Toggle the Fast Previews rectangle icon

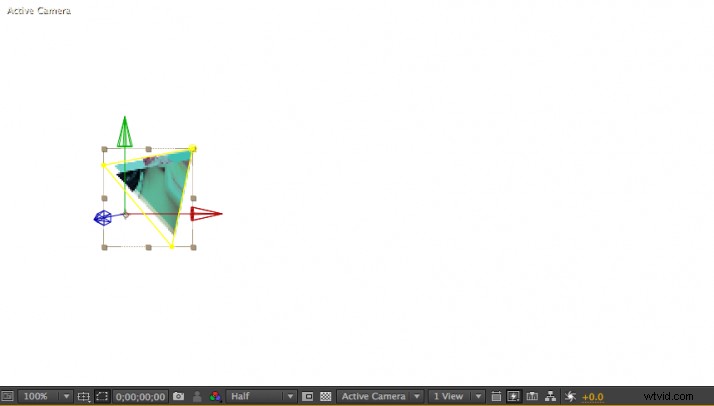tap(307, 396)
